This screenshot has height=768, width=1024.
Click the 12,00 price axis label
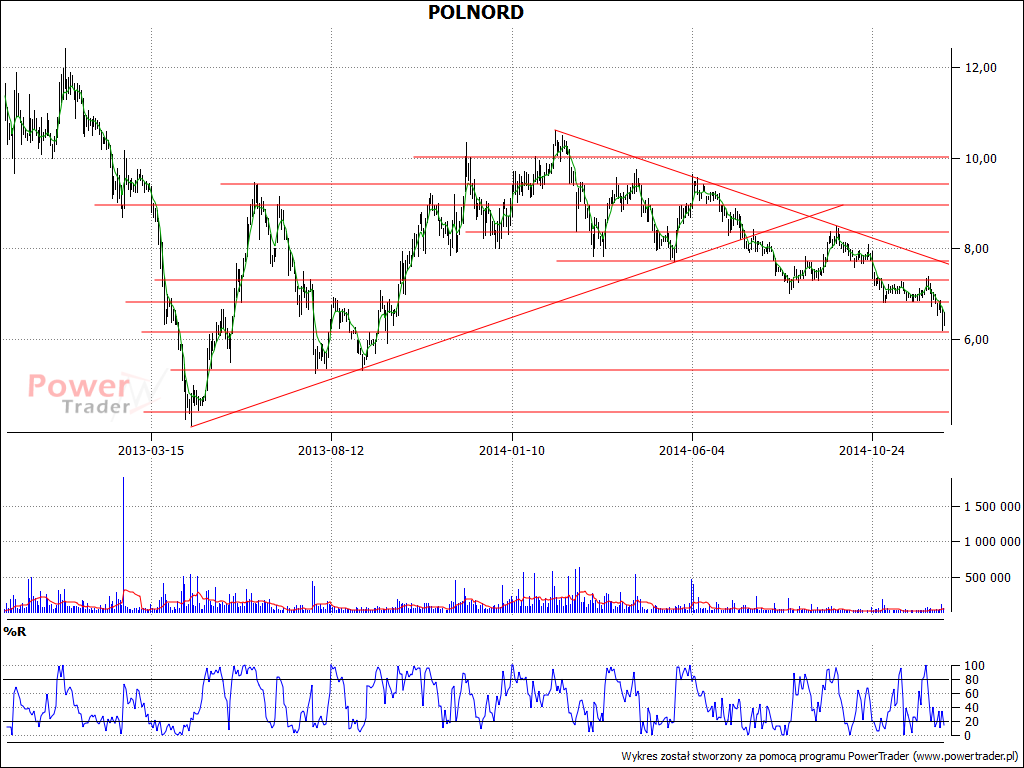coord(982,67)
